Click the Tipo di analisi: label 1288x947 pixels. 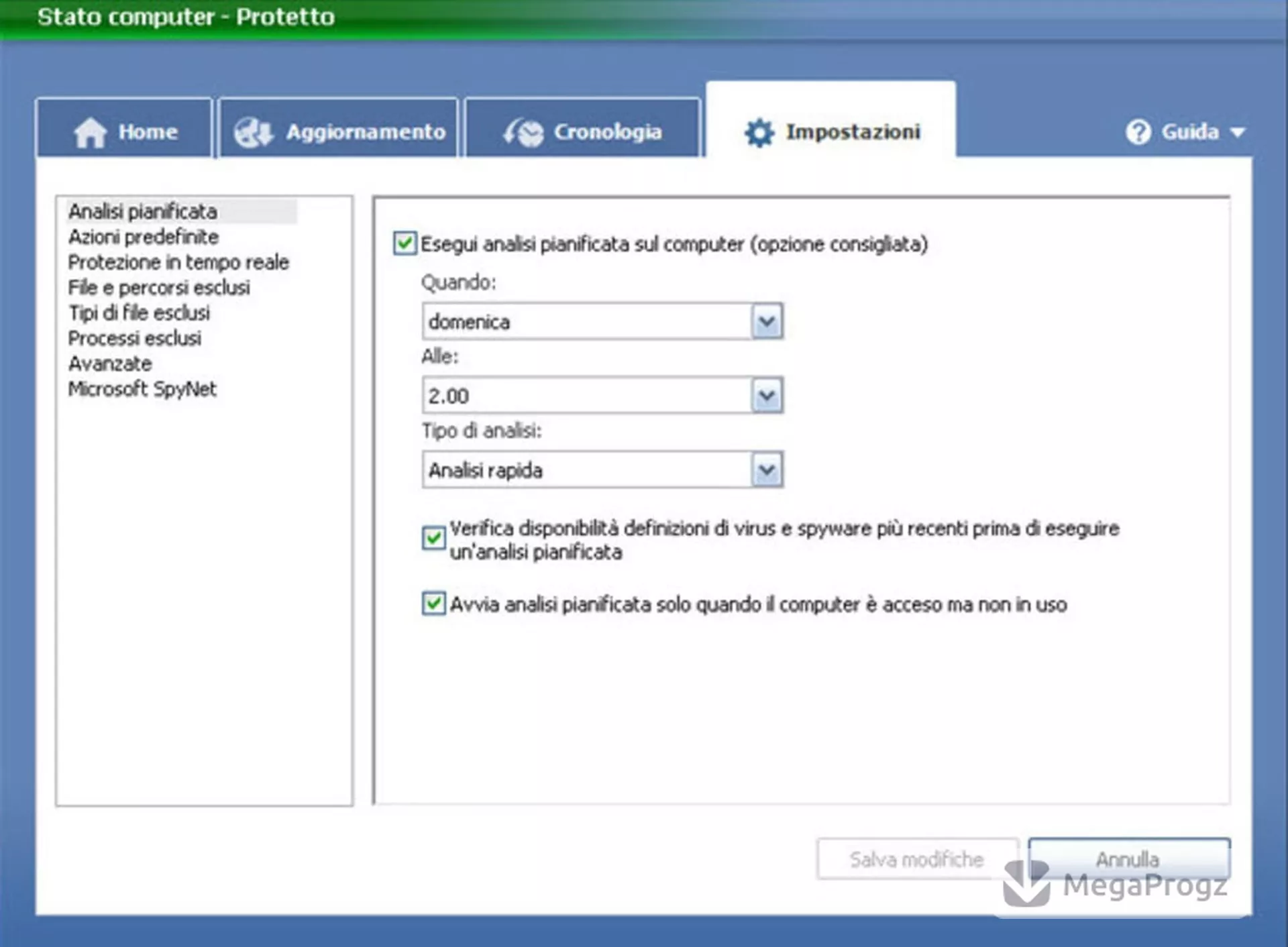(482, 431)
